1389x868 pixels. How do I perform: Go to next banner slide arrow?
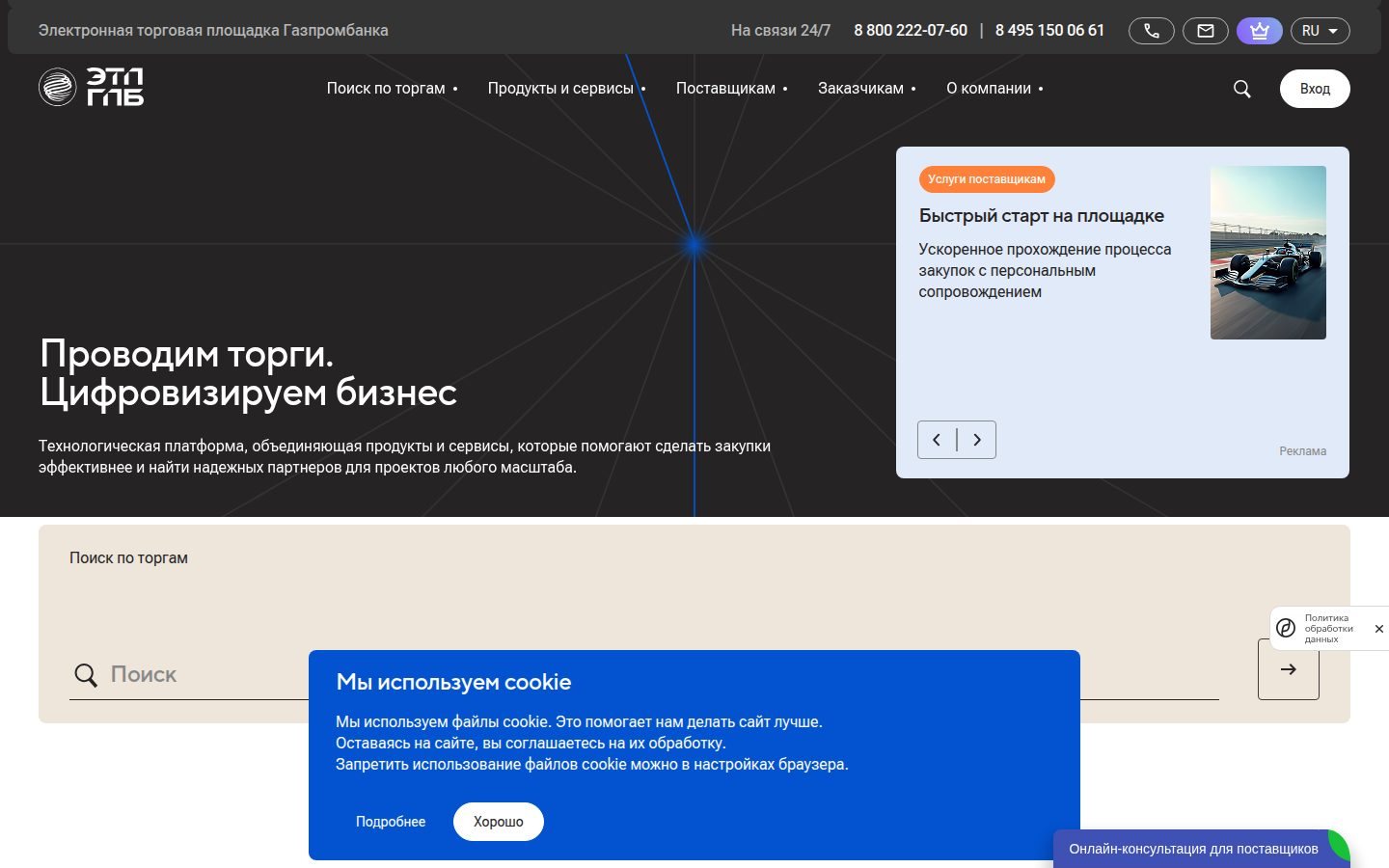(x=977, y=440)
